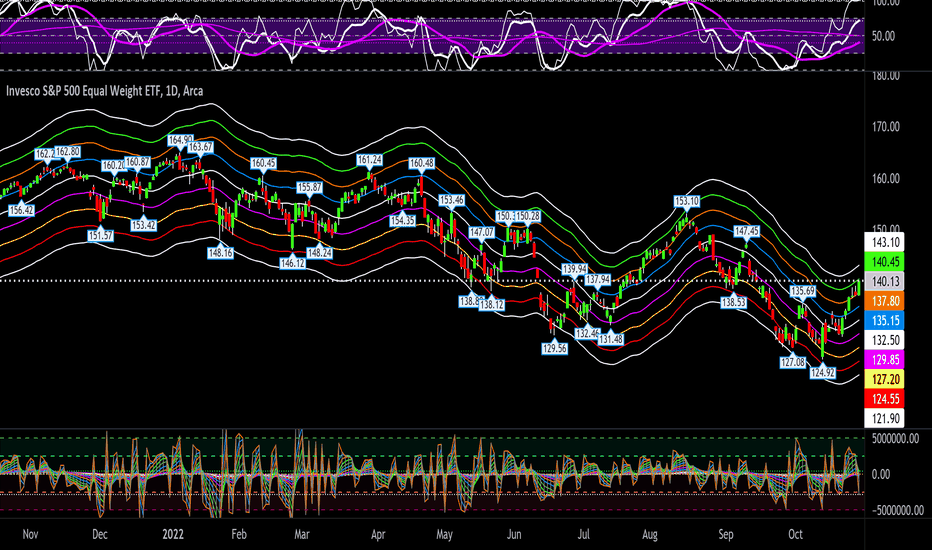Screen dimensions: 932x550
Task: Select the yellow 127.20 price axis label
Action: [884, 379]
